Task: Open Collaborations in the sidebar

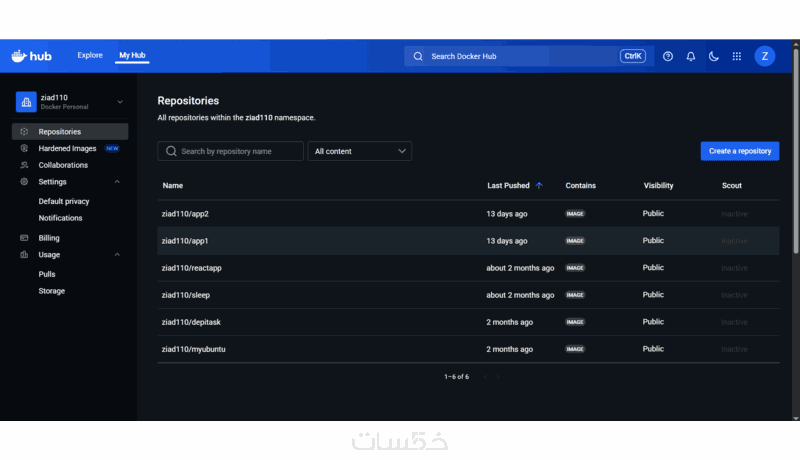Action: (x=63, y=165)
